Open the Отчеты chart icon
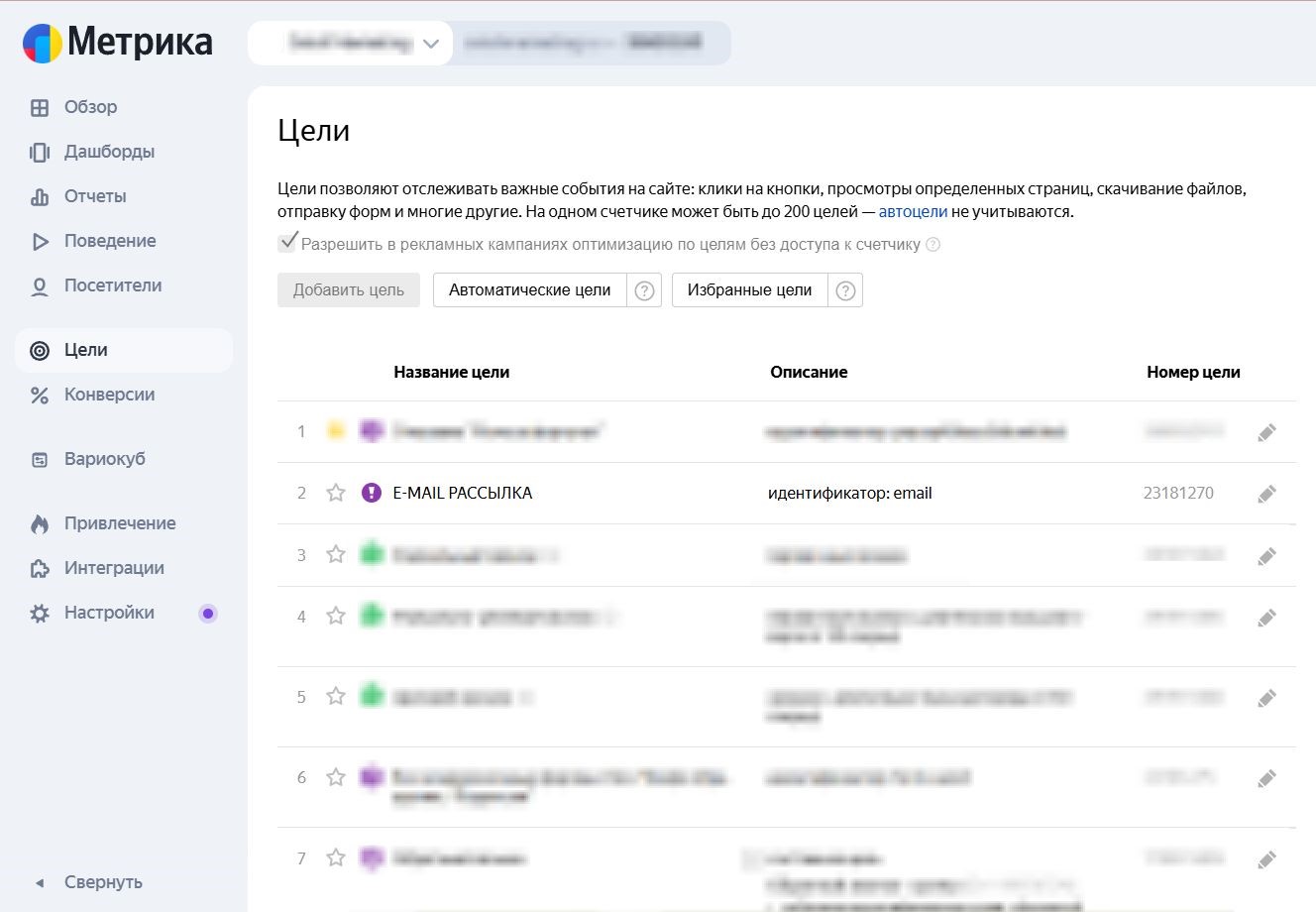 [40, 197]
